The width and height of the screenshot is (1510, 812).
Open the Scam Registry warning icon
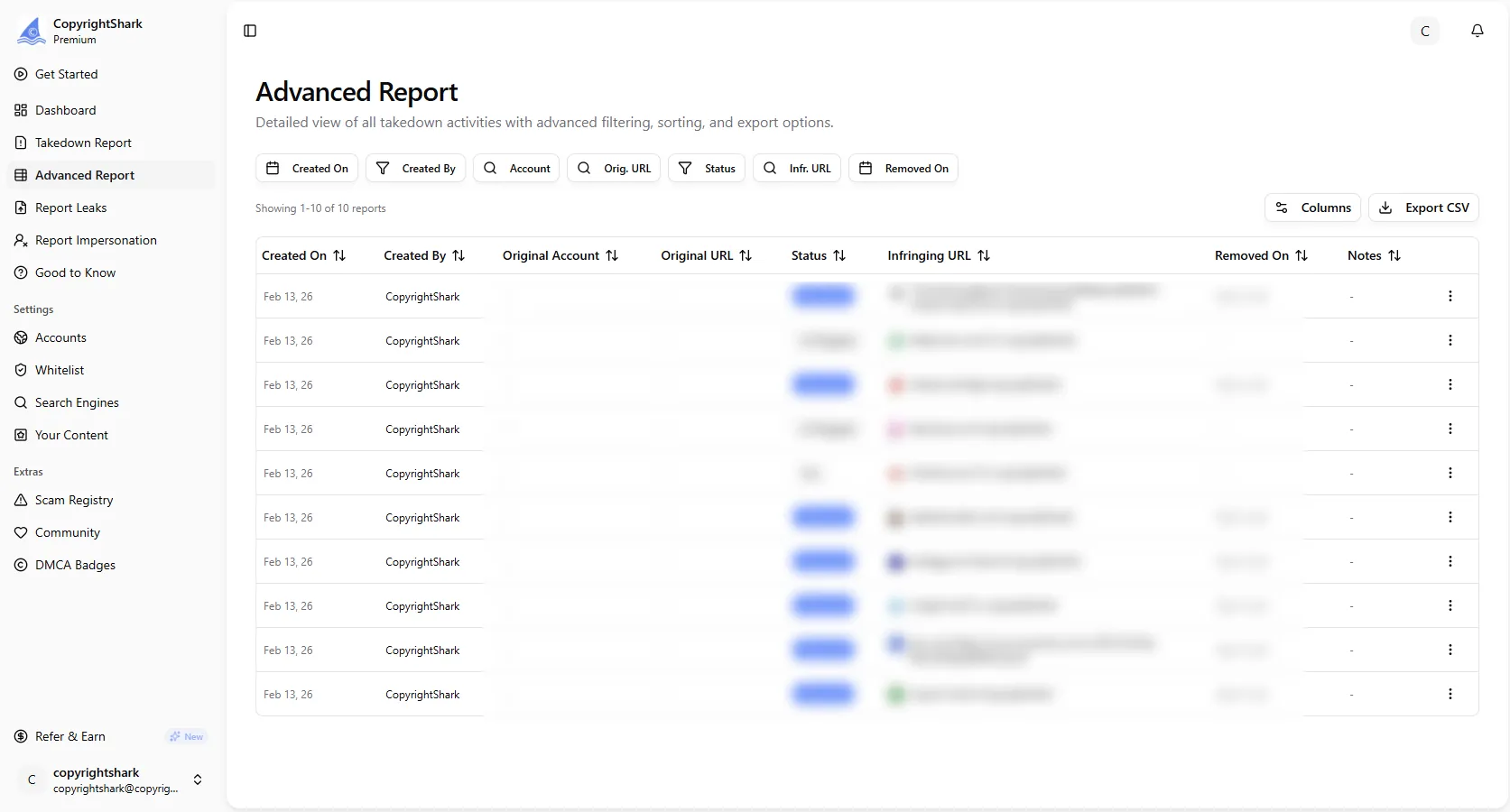click(x=20, y=500)
